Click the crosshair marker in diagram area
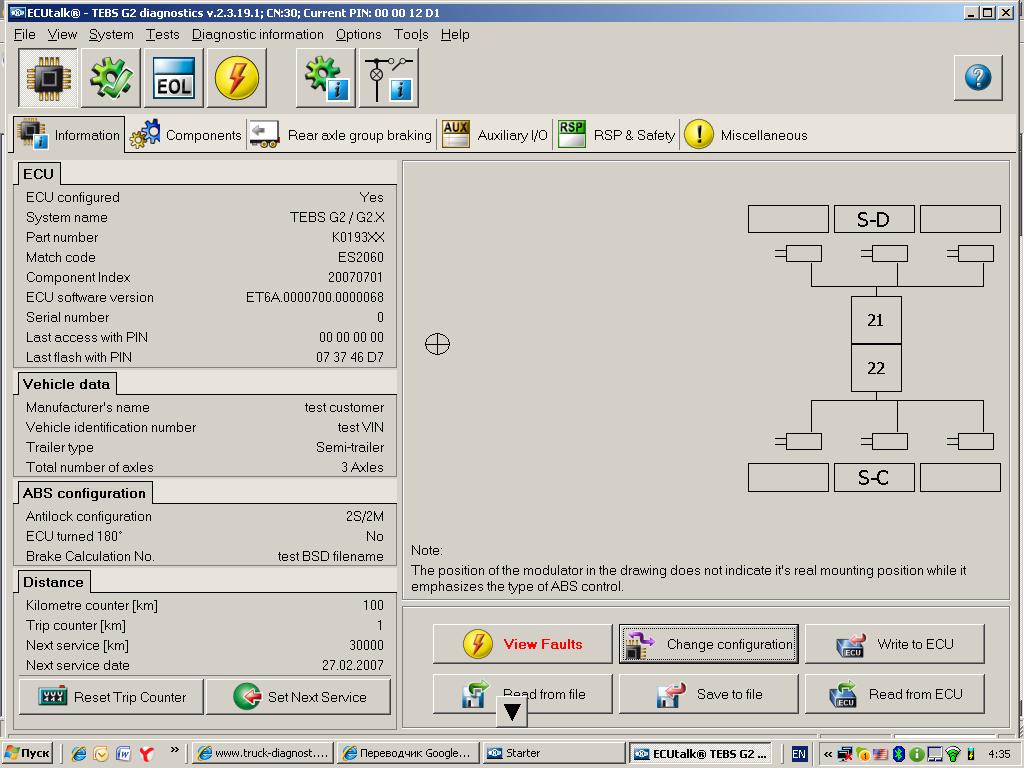1024x768 pixels. 437,344
